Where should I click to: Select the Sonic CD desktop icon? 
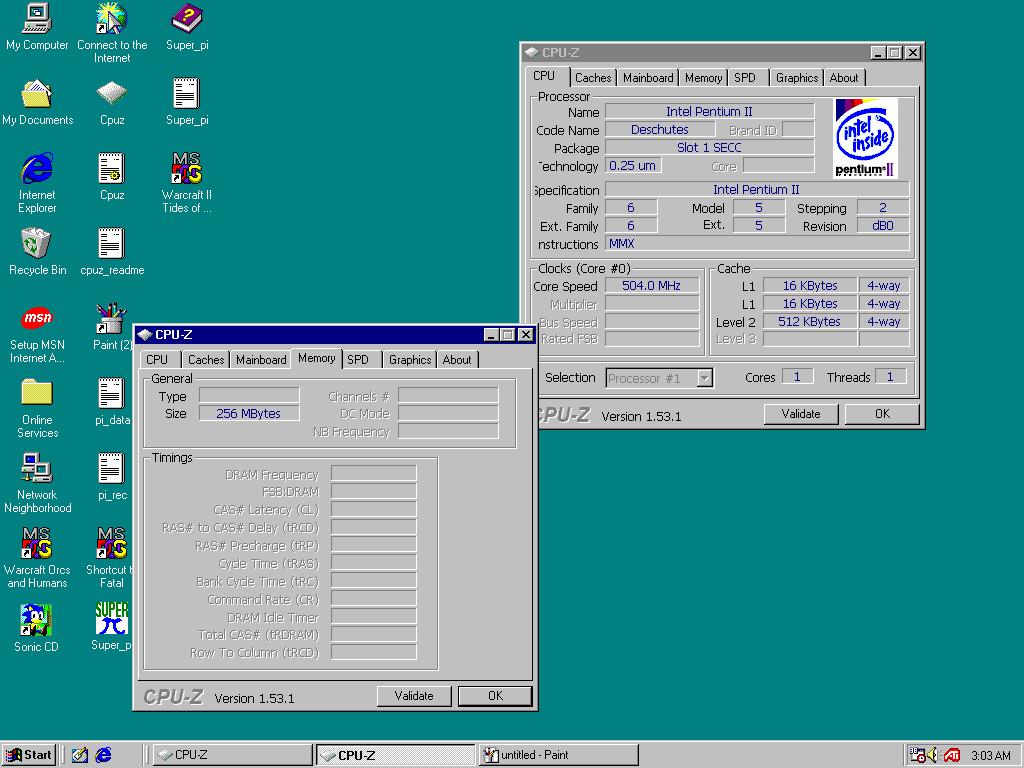(37, 628)
